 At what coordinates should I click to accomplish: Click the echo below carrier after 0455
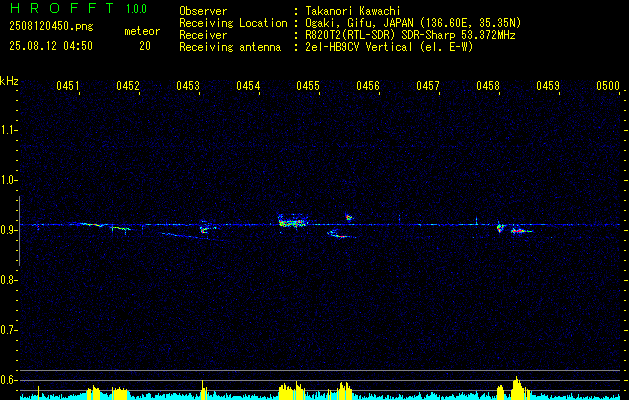coord(341,234)
